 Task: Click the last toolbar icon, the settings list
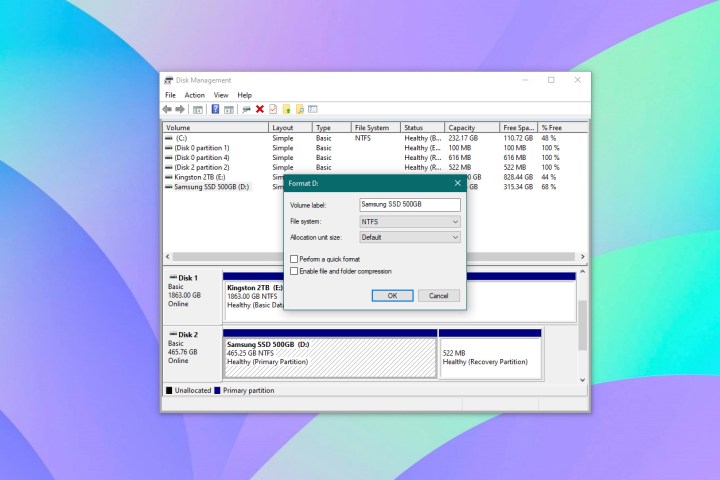click(313, 109)
